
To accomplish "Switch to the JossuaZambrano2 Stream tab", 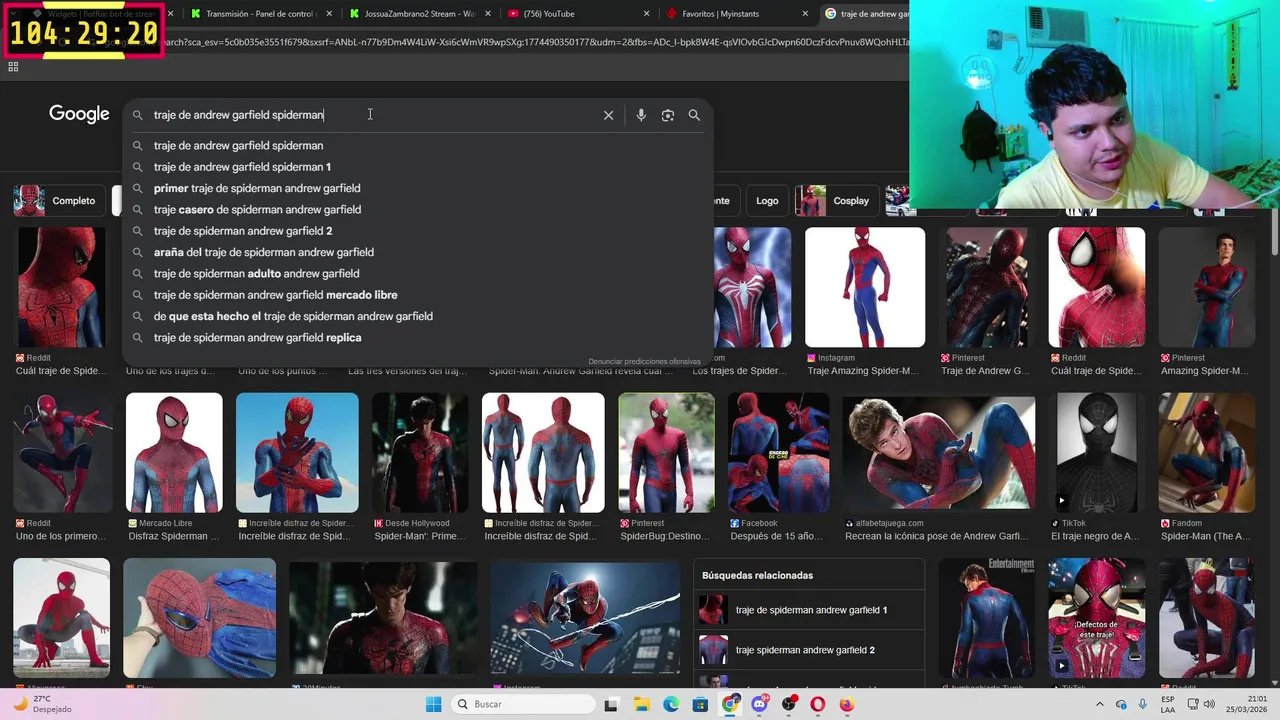I will (417, 14).
